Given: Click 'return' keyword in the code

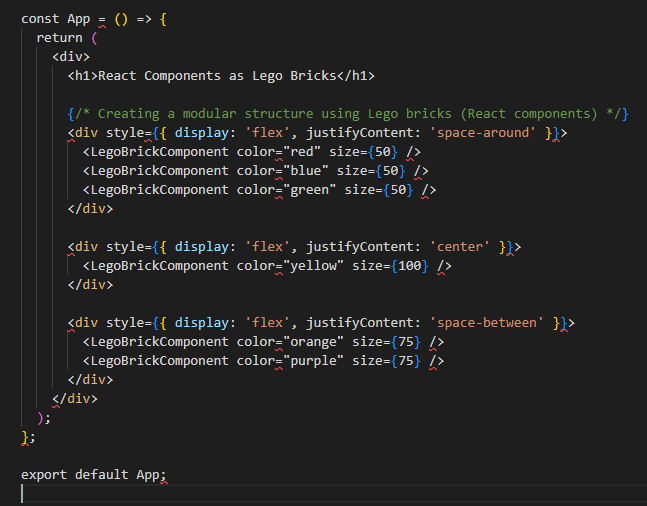Looking at the screenshot, I should (x=59, y=38).
